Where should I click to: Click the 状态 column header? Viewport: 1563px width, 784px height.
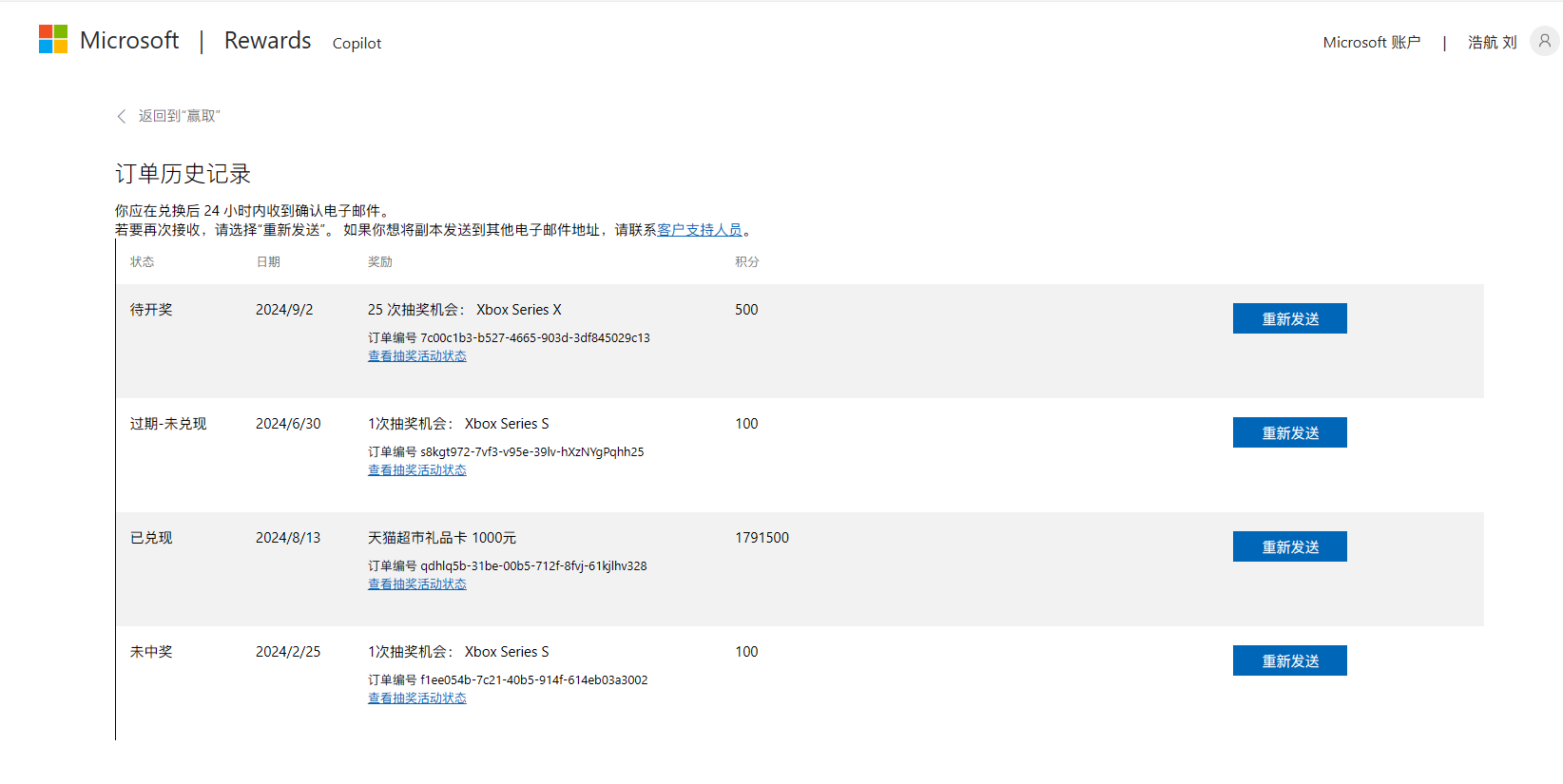coord(143,262)
